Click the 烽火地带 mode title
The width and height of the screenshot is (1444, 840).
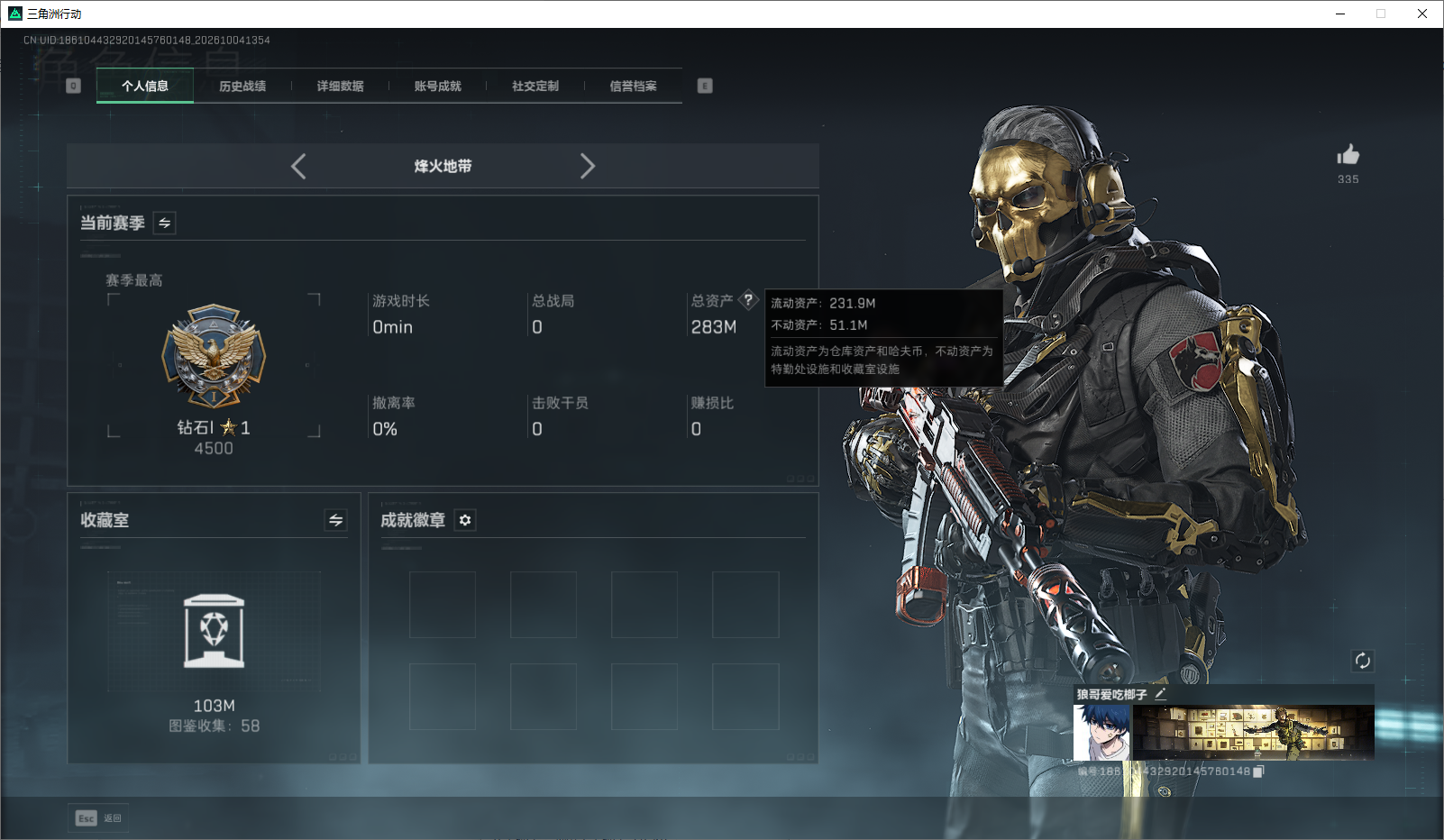pyautogui.click(x=443, y=166)
